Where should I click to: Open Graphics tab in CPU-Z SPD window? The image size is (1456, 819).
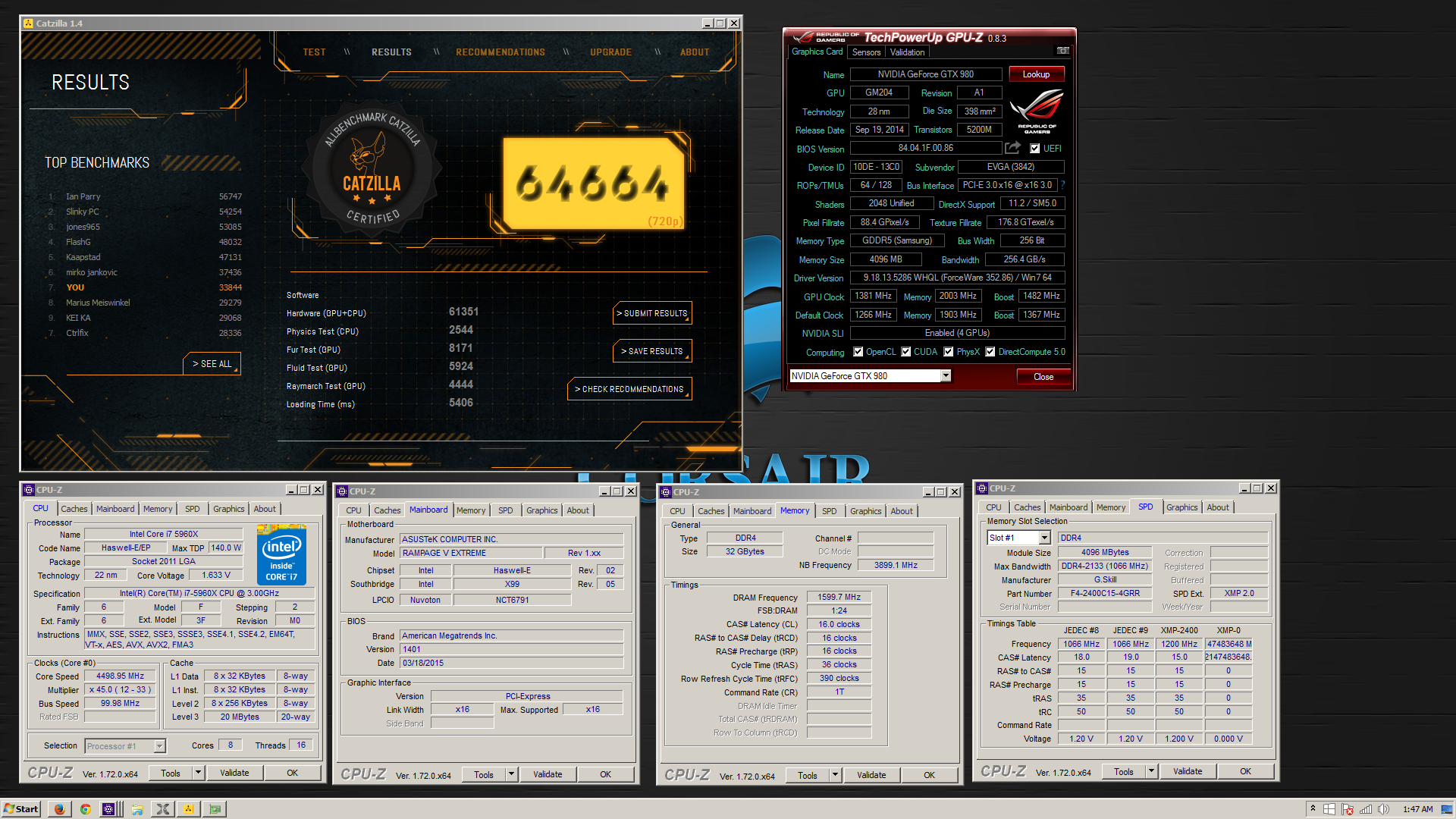pyautogui.click(x=1181, y=507)
